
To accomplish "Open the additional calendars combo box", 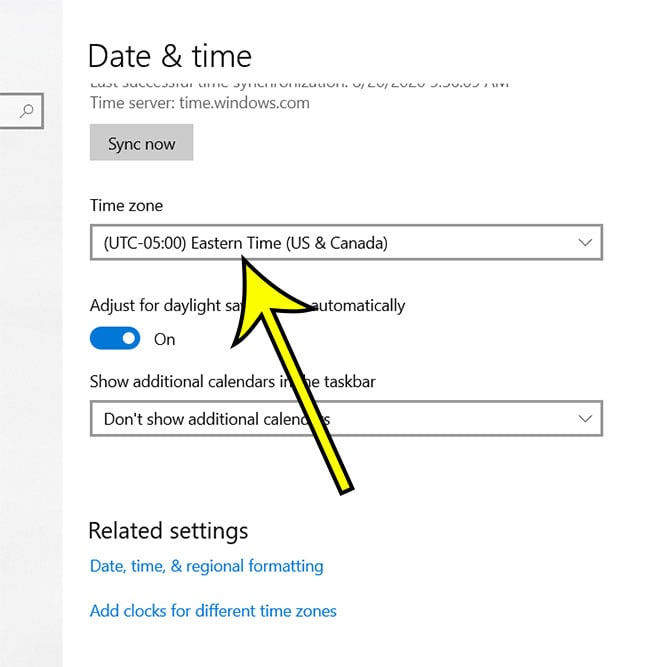I will pyautogui.click(x=330, y=419).
